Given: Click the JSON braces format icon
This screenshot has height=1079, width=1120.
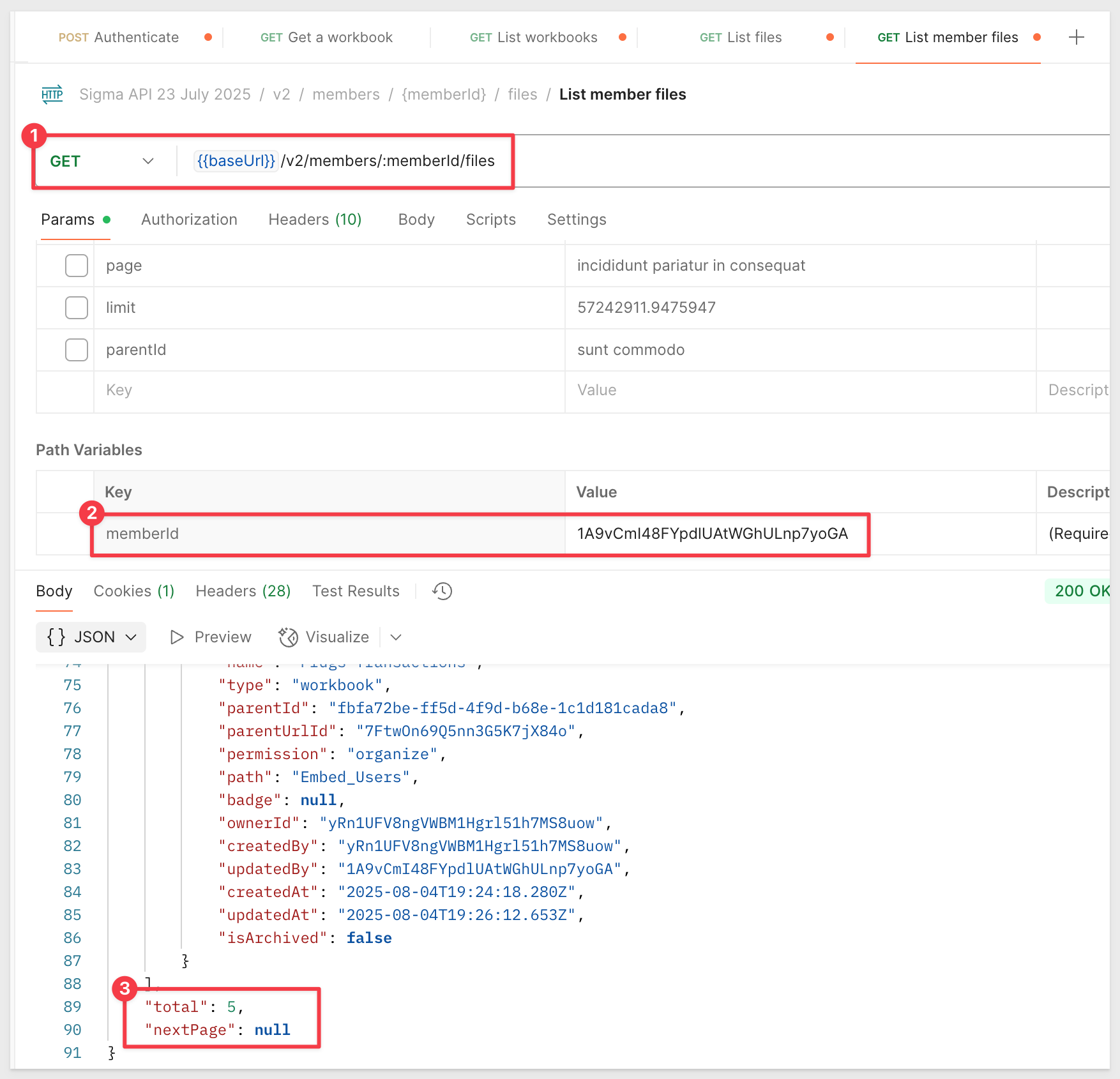Looking at the screenshot, I should coord(56,637).
